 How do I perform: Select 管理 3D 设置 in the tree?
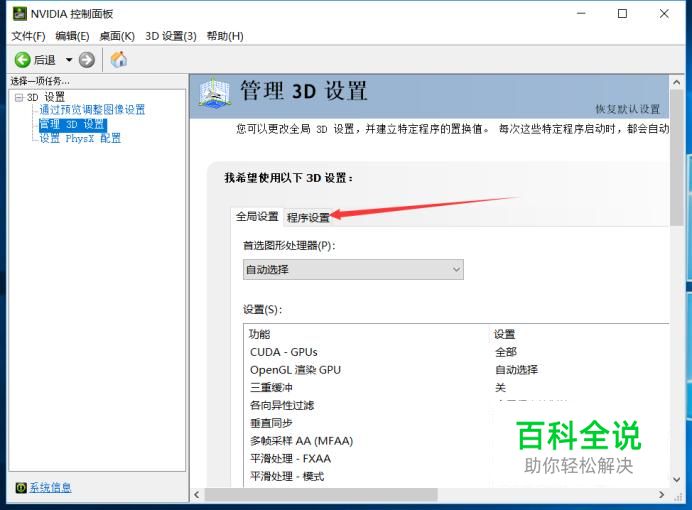click(72, 124)
